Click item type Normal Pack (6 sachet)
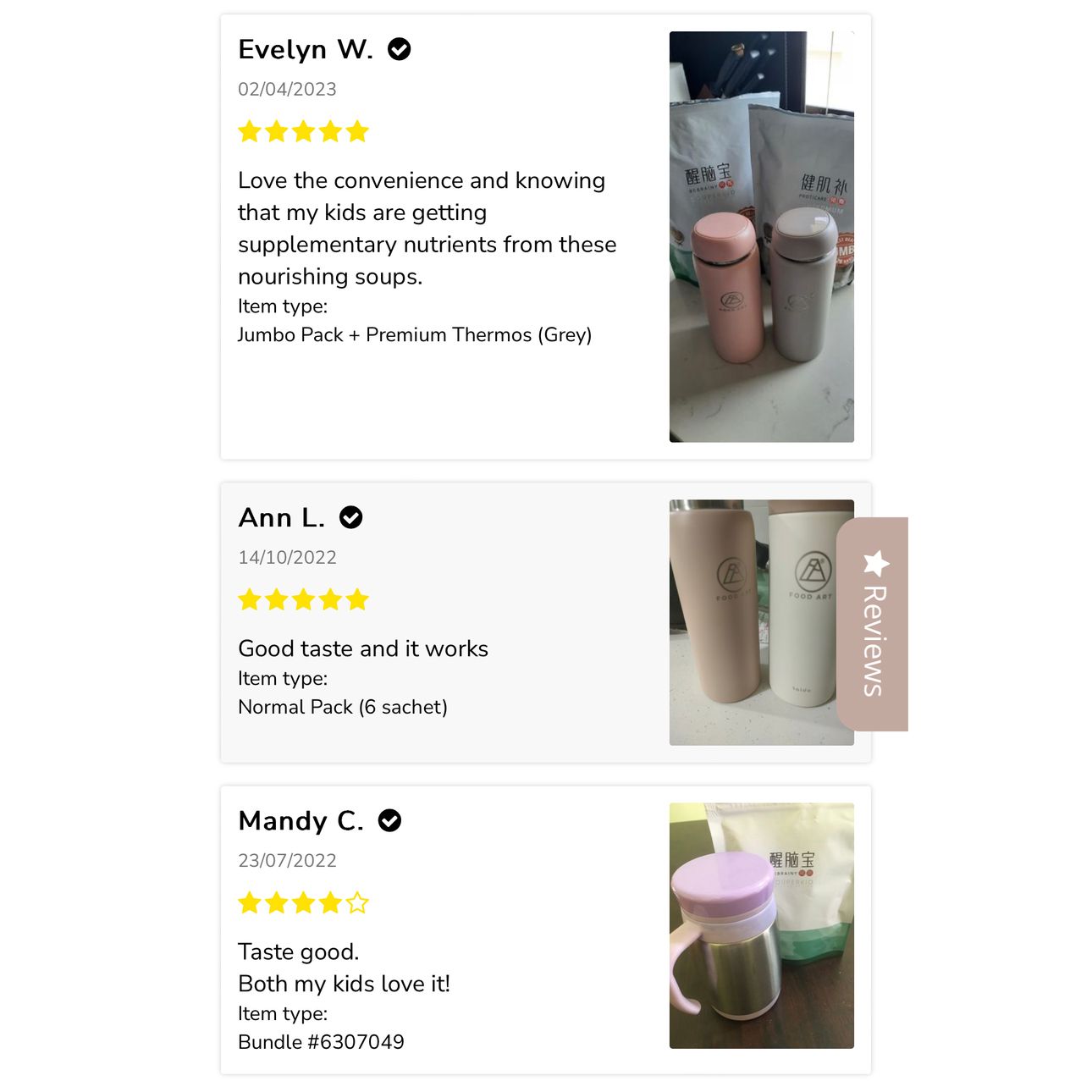This screenshot has height=1092, width=1092. point(343,707)
